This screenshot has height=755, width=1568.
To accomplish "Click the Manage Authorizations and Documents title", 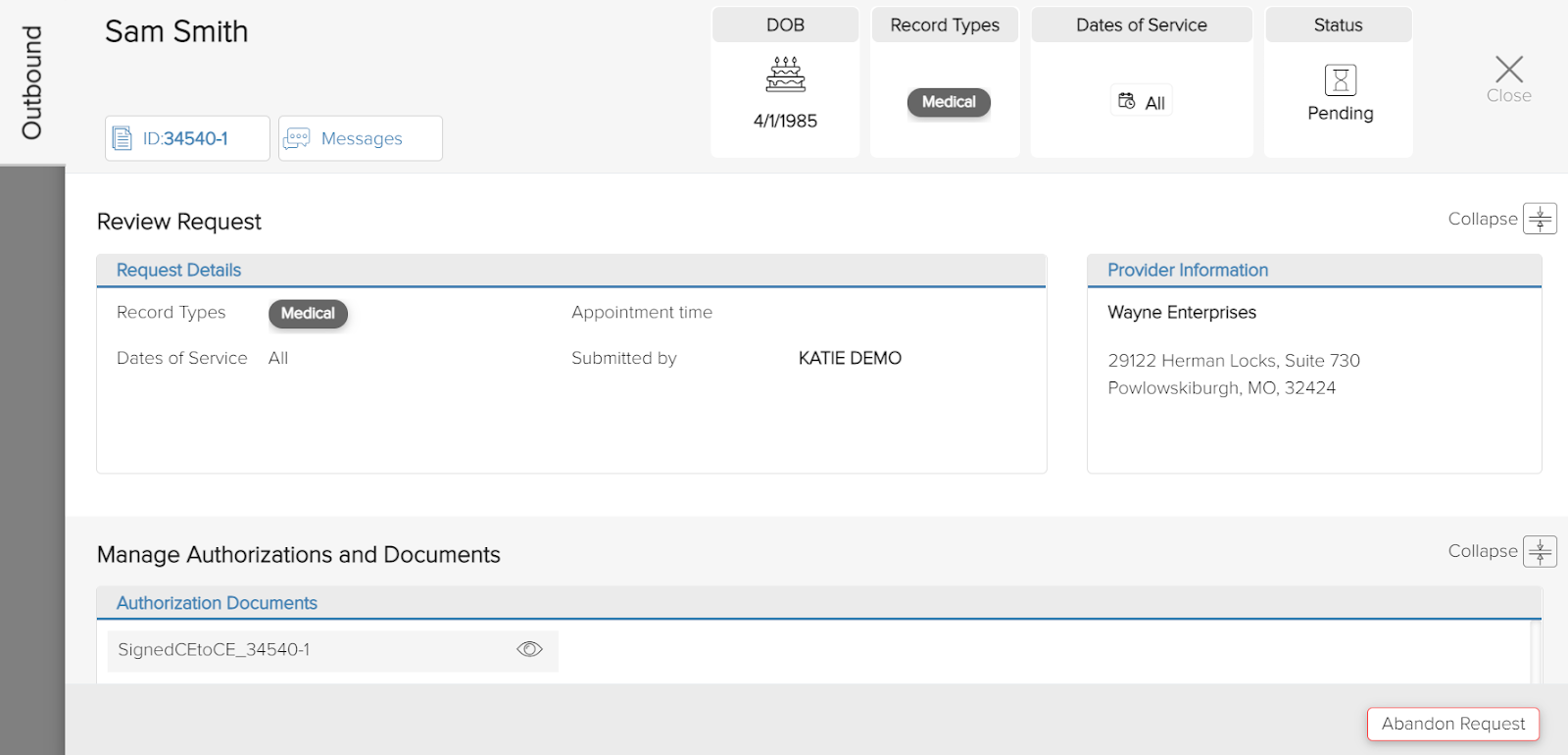I will pos(299,554).
